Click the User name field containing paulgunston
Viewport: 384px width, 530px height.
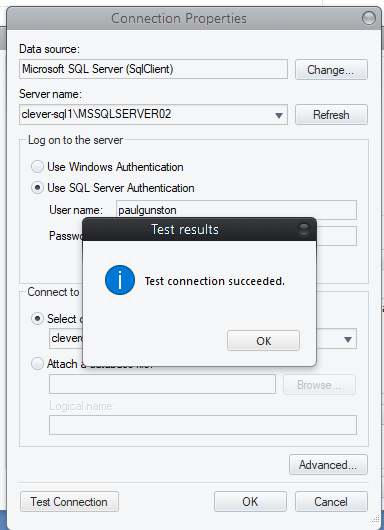[x=236, y=210]
